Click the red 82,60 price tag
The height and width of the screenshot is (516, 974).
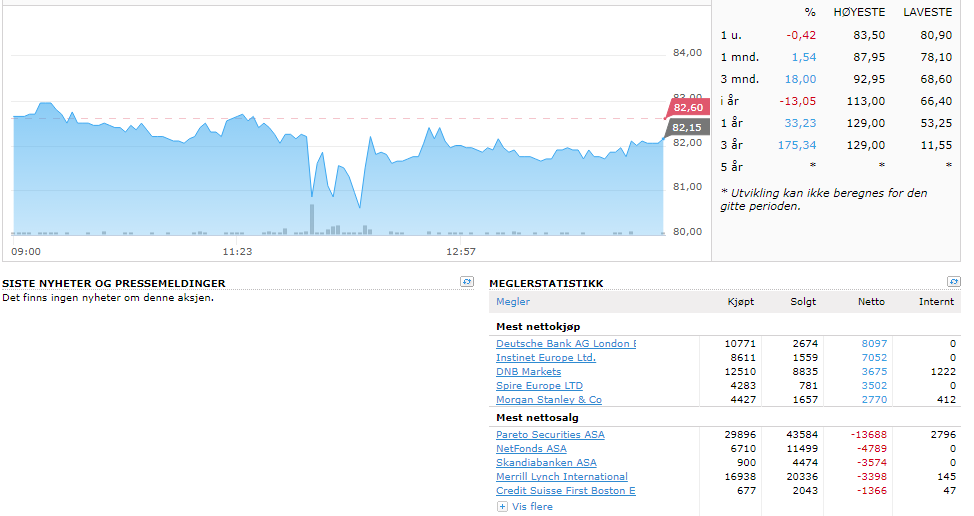coord(688,108)
